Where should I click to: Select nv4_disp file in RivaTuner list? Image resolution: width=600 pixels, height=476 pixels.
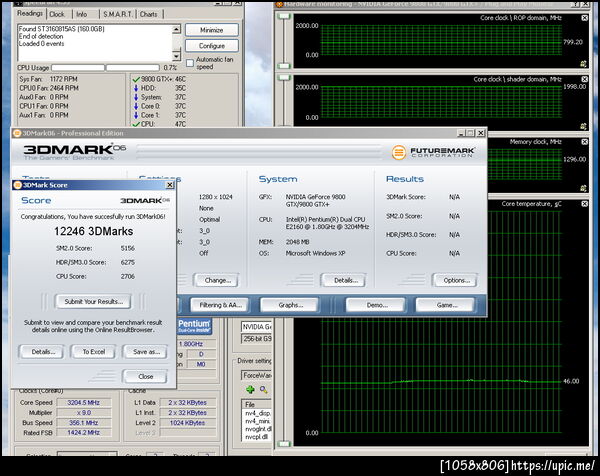(x=258, y=413)
